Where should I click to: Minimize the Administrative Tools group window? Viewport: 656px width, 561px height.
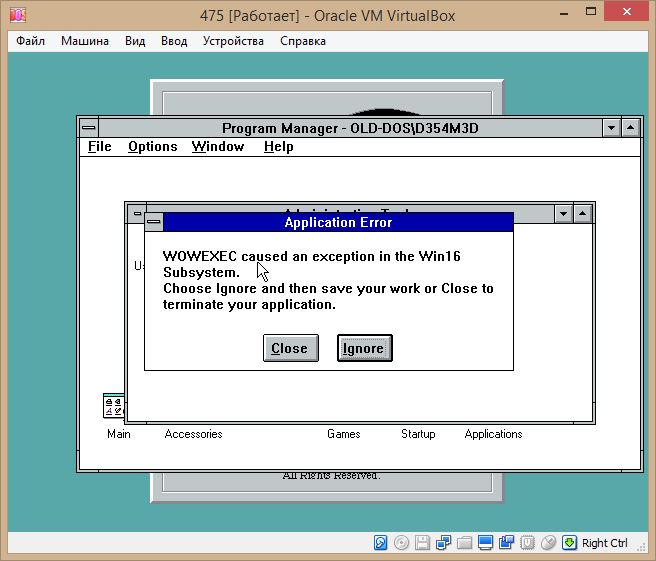tap(564, 214)
